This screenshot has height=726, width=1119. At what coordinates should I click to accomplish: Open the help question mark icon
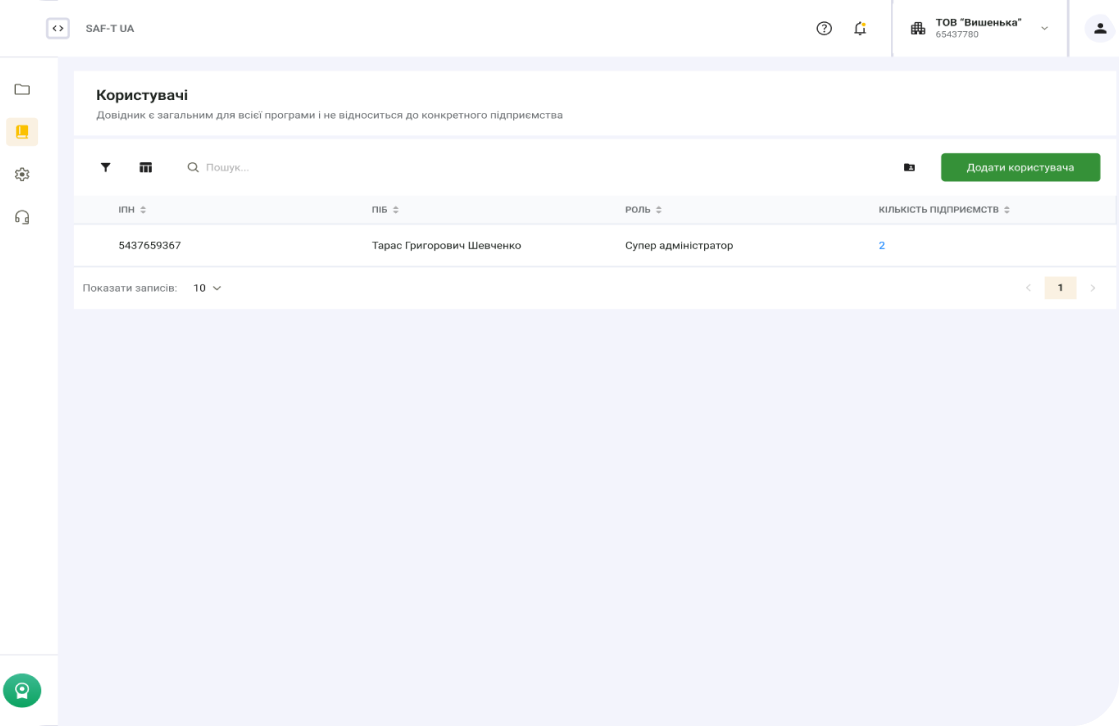(x=824, y=28)
